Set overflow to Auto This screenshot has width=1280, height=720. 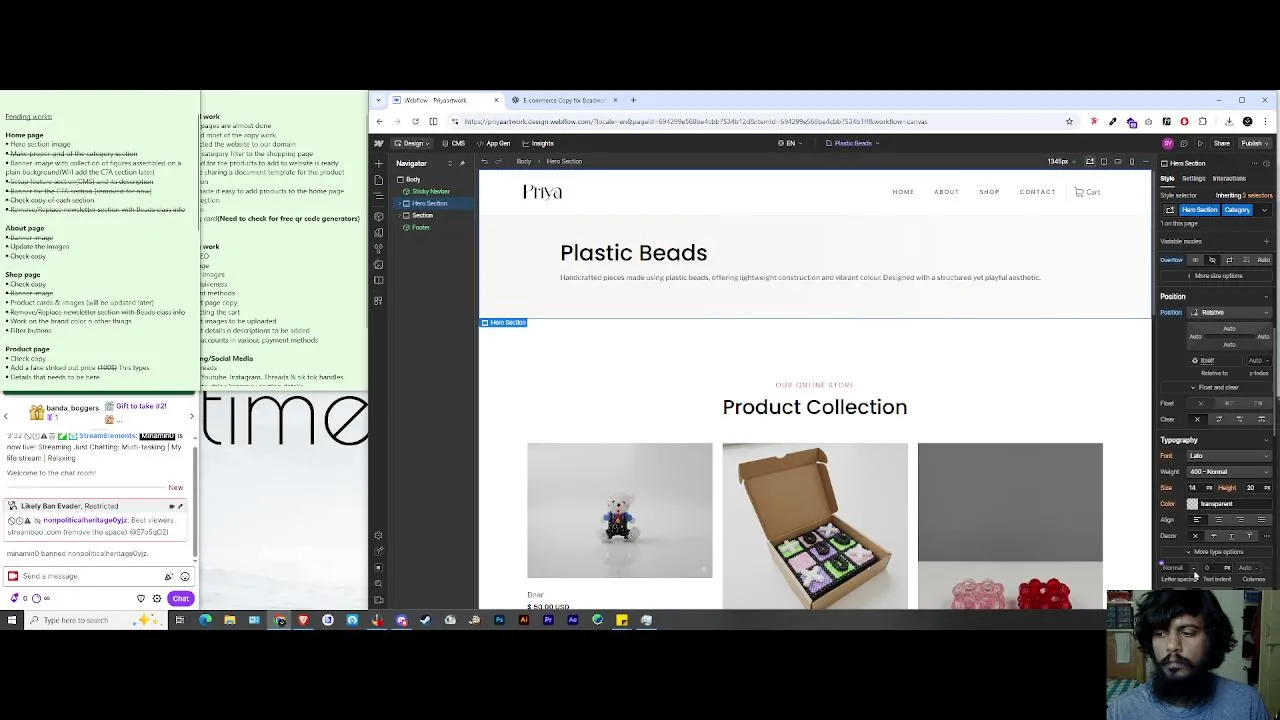1263,260
